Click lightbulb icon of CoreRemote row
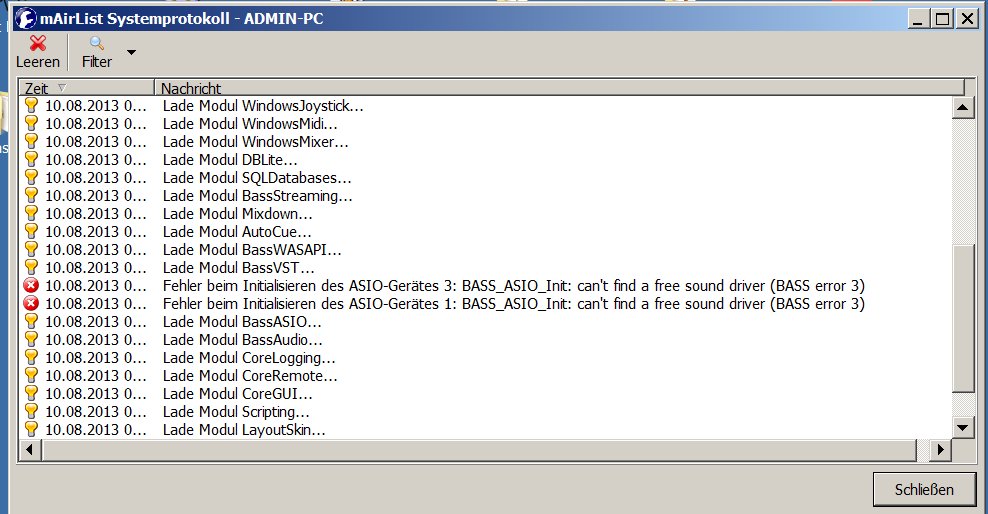 coord(31,375)
